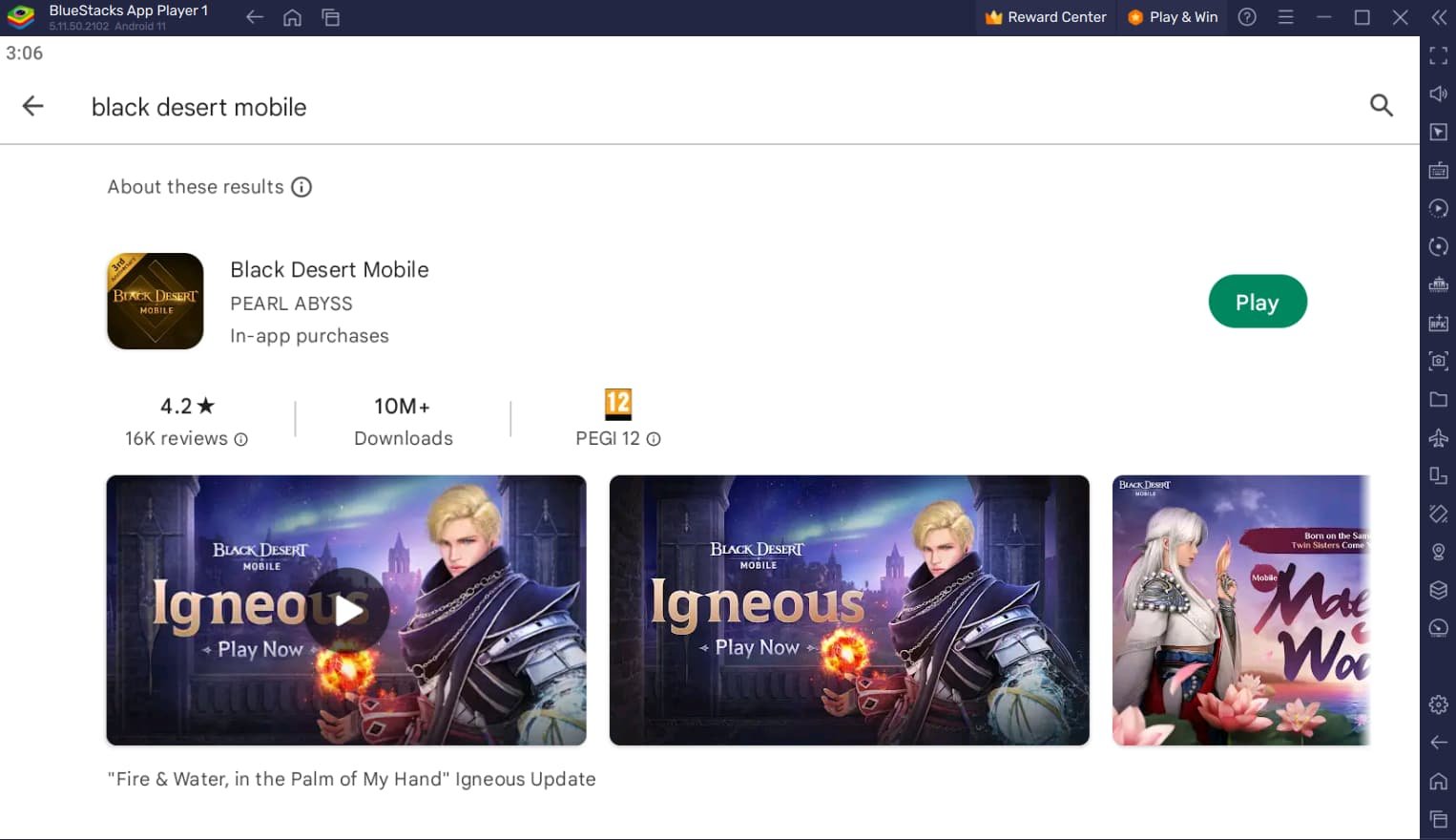Show info about 16K reviews
The width and height of the screenshot is (1456, 840).
click(x=241, y=439)
